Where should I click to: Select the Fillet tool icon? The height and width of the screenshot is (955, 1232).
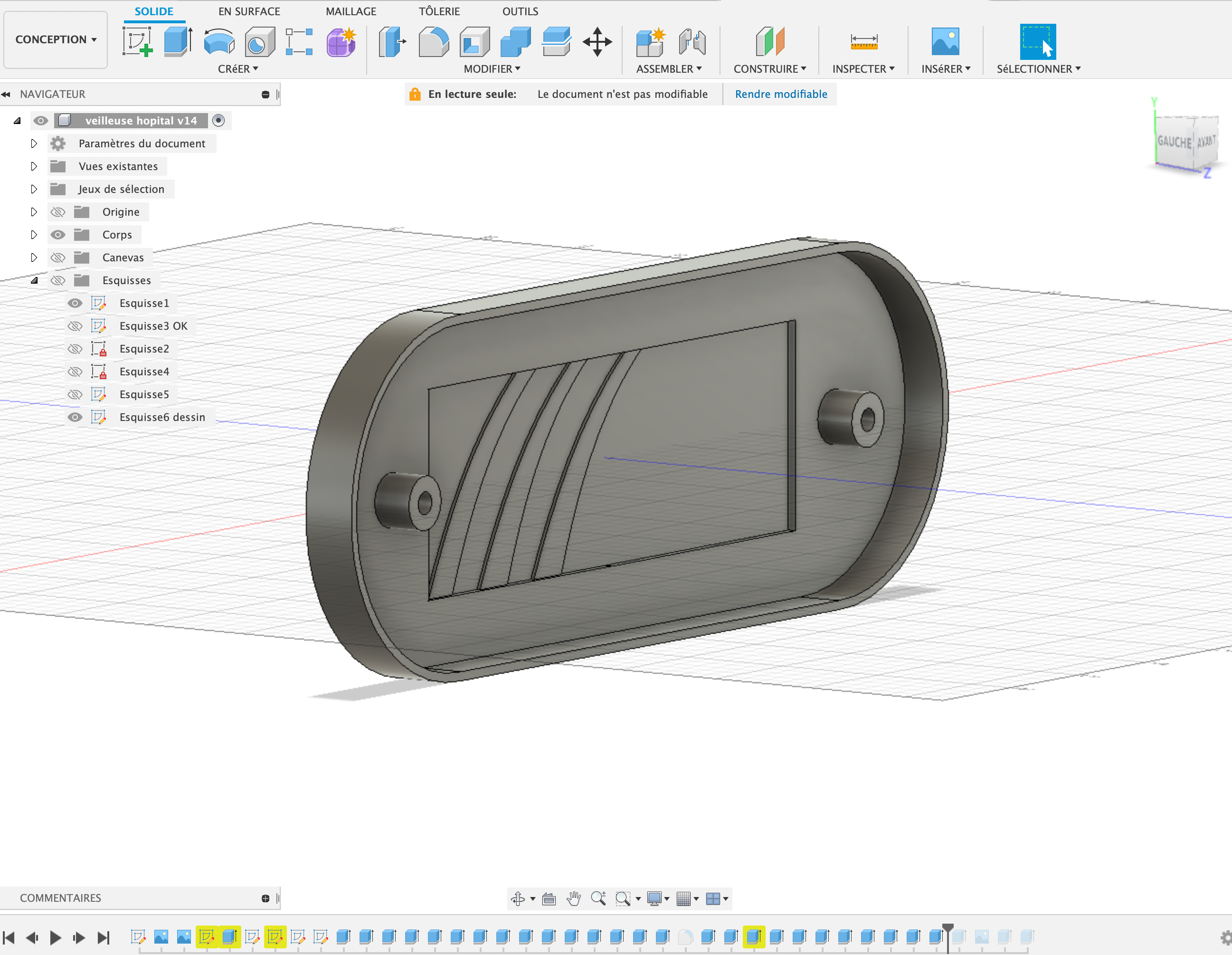coord(434,42)
